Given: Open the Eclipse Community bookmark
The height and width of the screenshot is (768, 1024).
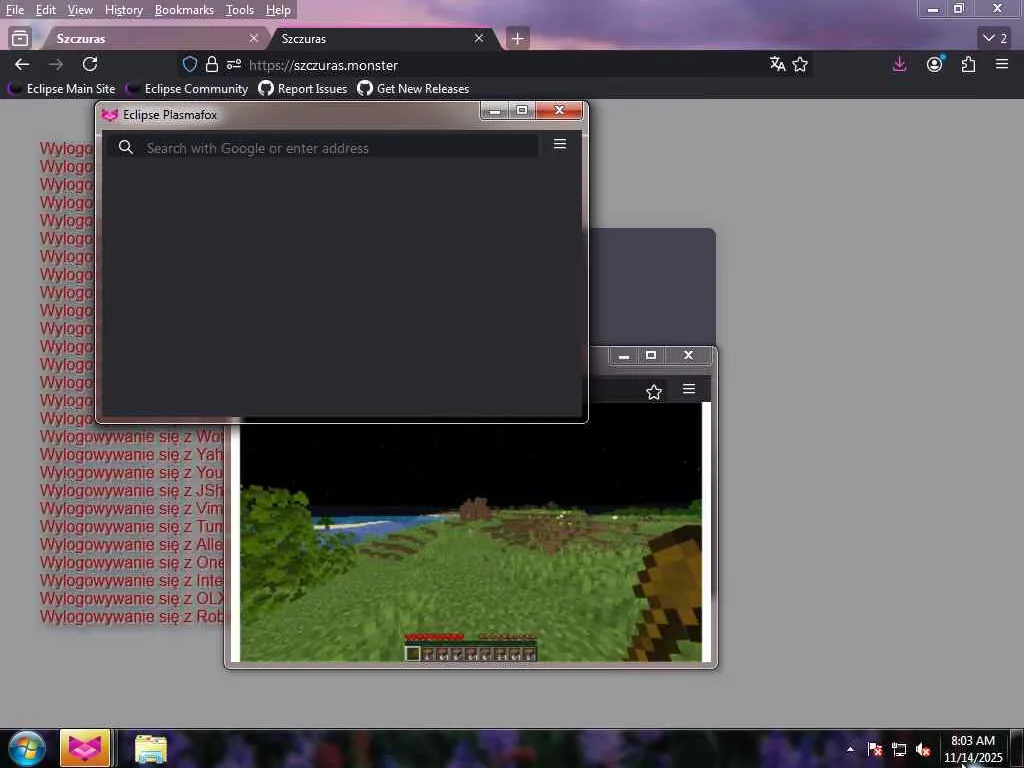Looking at the screenshot, I should [x=187, y=88].
